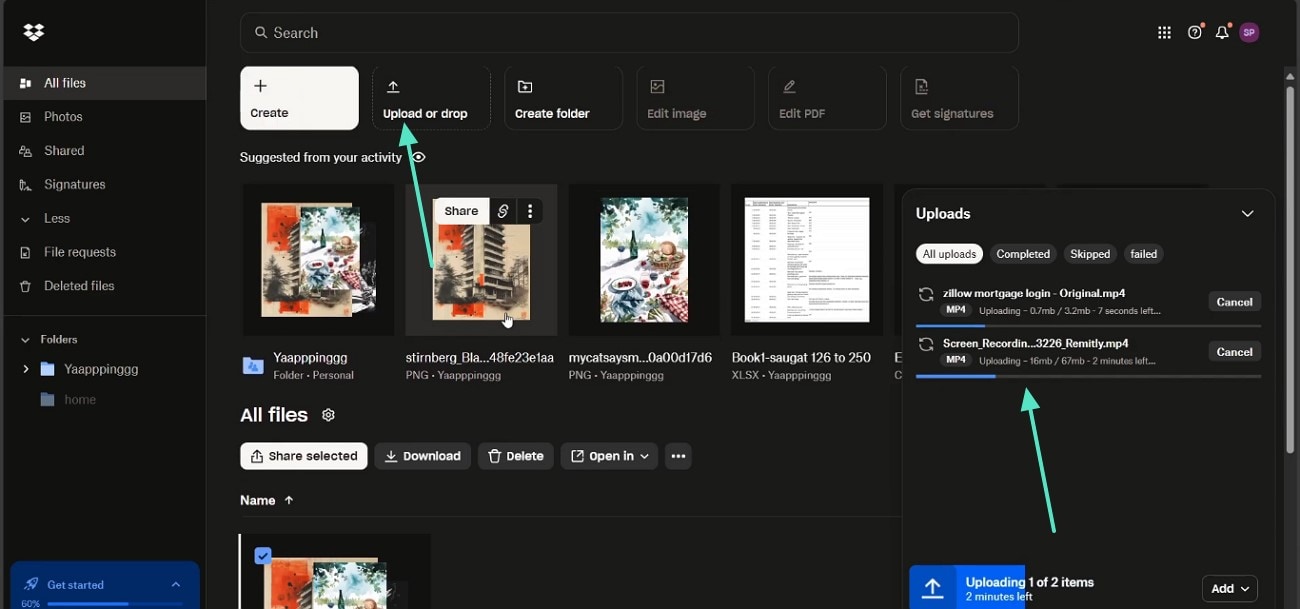Screen dimensions: 1300x609
Task: Open the SP account avatar
Action: coord(1248,33)
